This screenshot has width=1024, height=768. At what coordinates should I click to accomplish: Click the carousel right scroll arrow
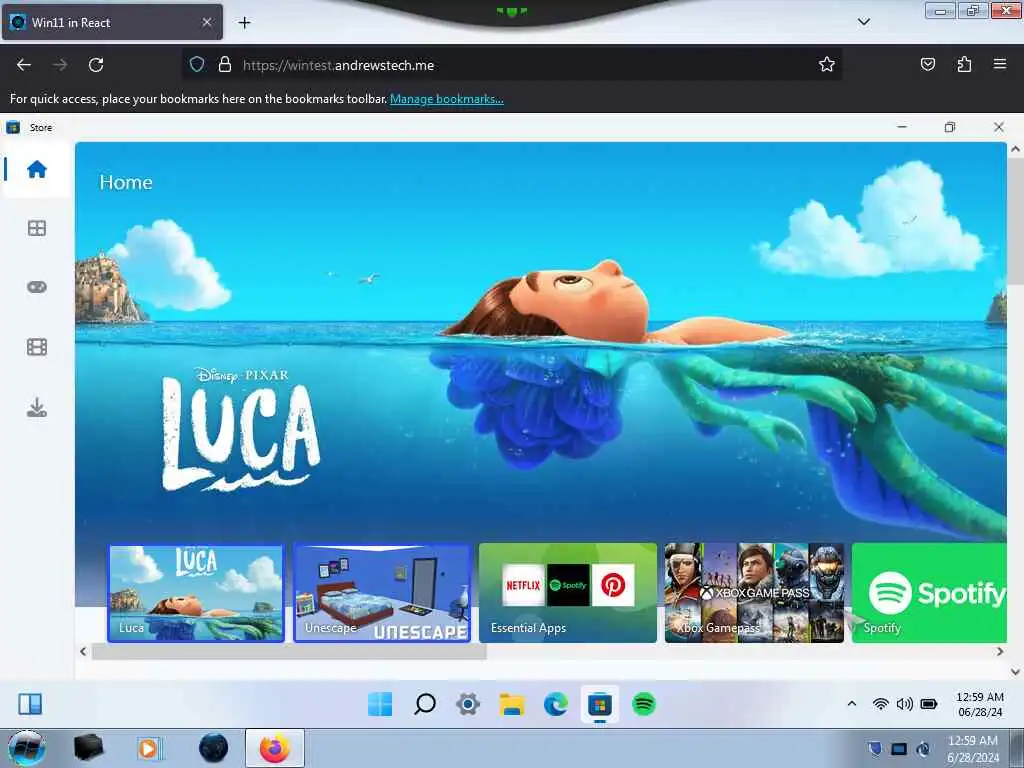[x=999, y=651]
